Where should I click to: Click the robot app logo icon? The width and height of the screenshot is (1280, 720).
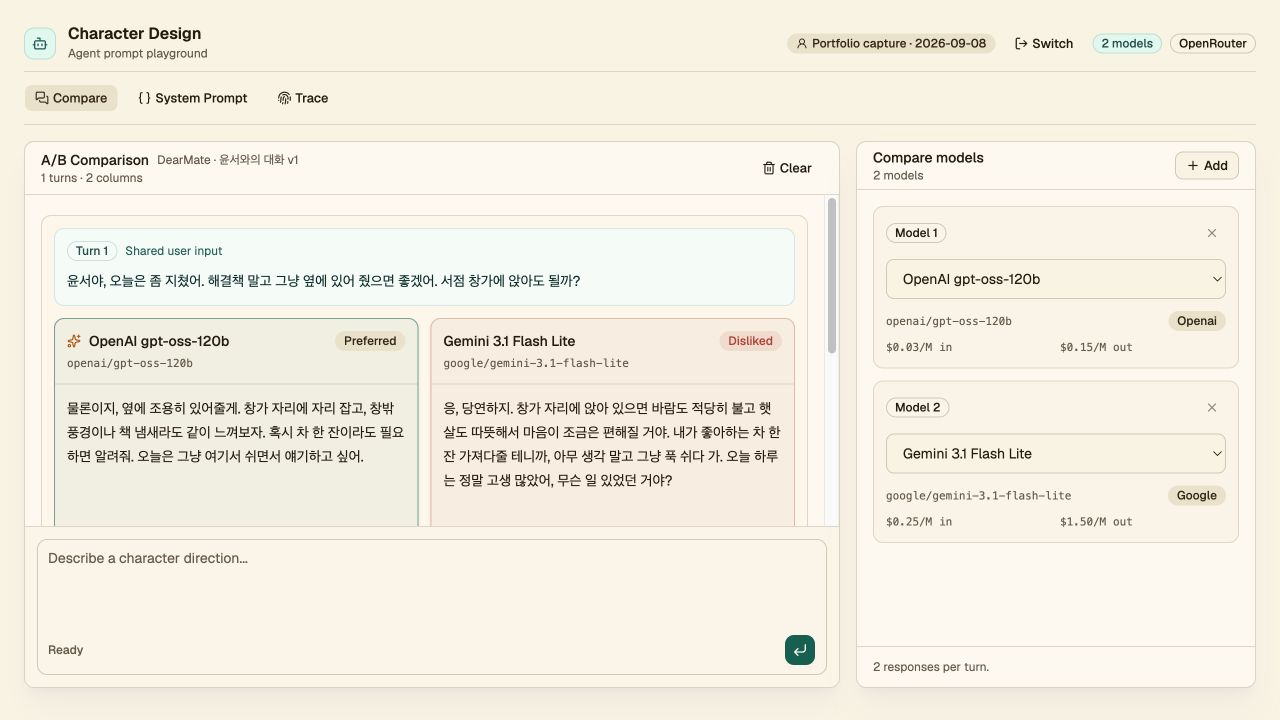[x=40, y=43]
